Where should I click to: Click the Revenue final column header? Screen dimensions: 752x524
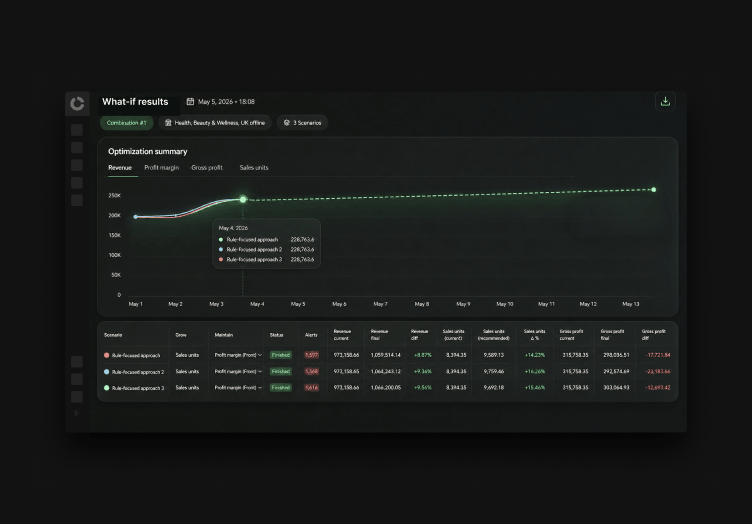[379, 335]
